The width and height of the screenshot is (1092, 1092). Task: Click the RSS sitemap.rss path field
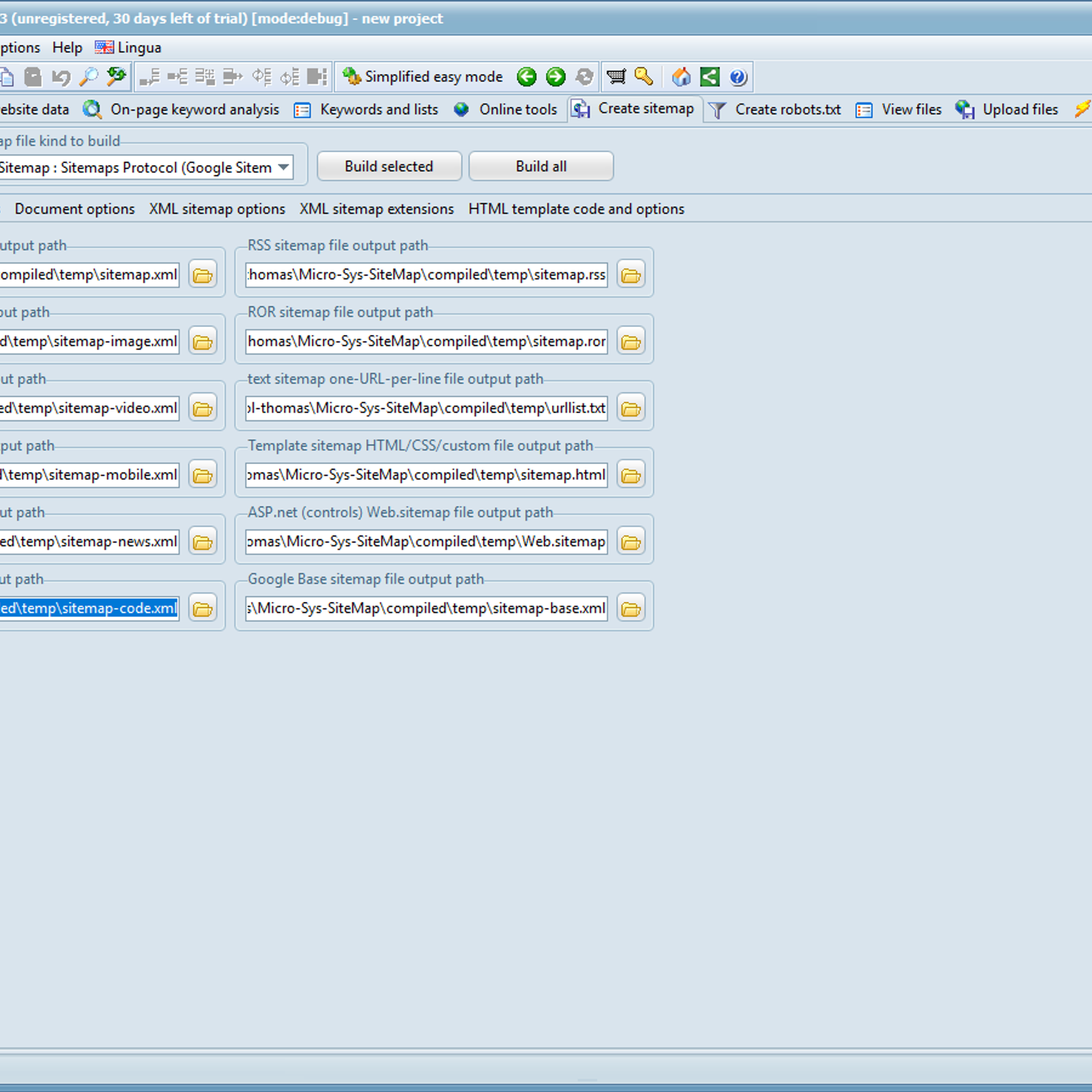427,275
